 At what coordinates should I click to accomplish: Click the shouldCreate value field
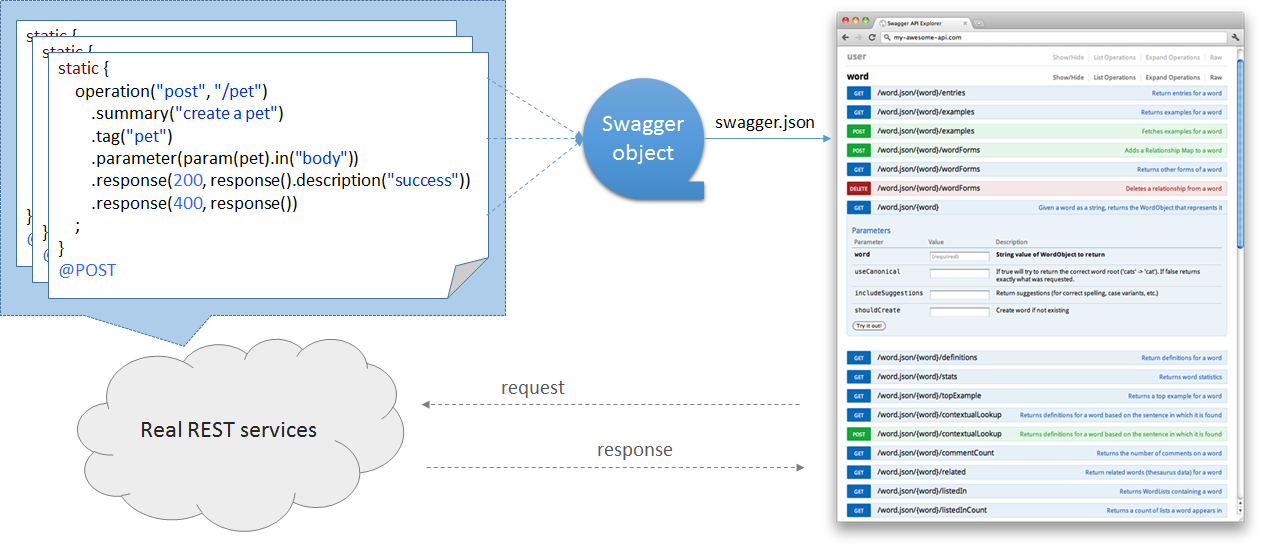[x=959, y=311]
